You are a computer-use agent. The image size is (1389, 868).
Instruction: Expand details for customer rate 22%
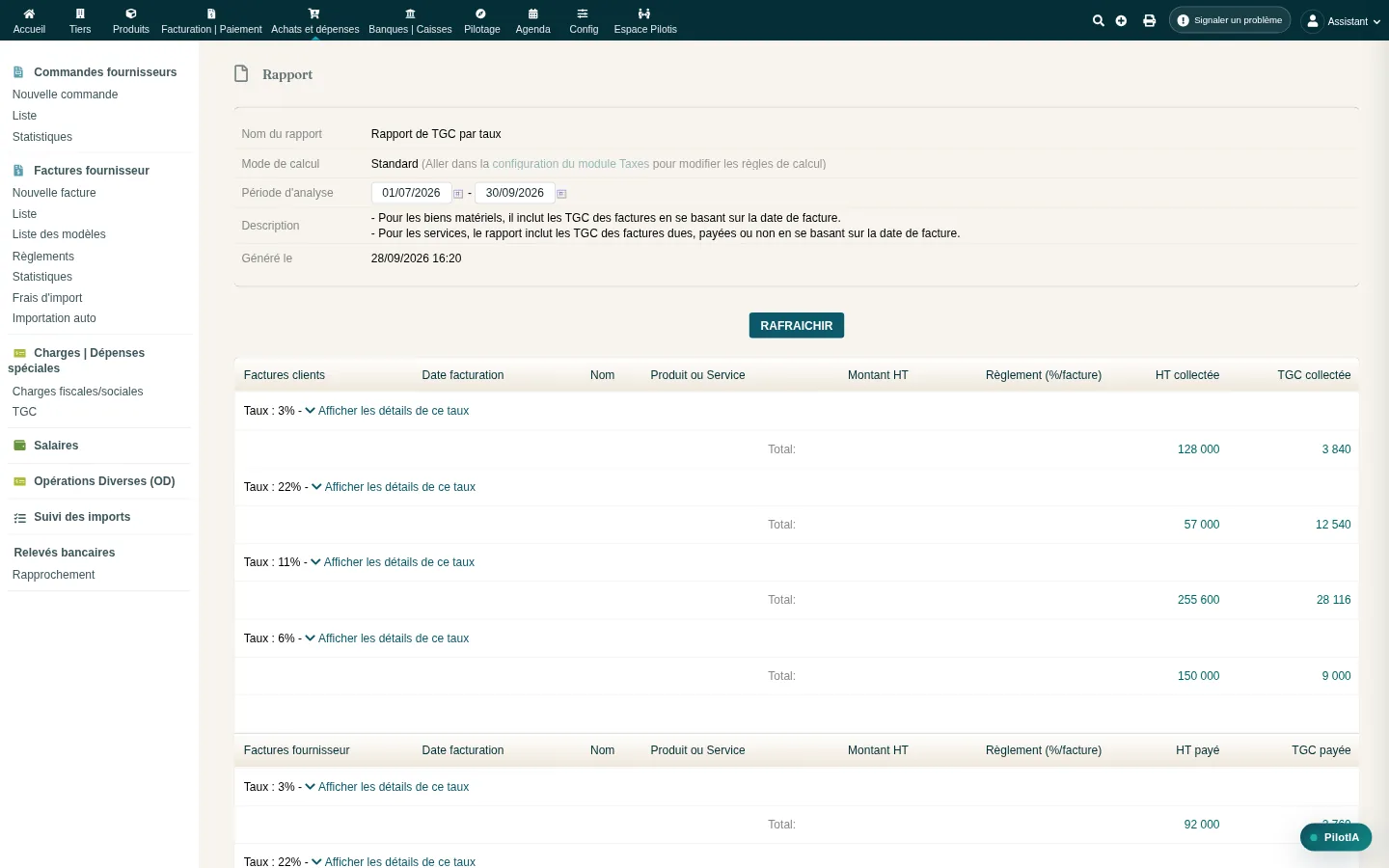394,487
